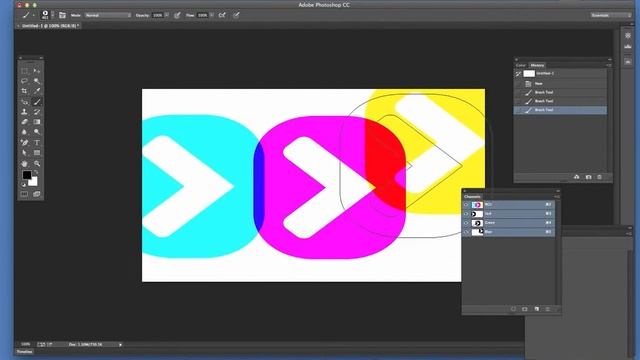Screen dimensions: 640x360
Task: Open the Timeline tab
Action: click(x=24, y=352)
